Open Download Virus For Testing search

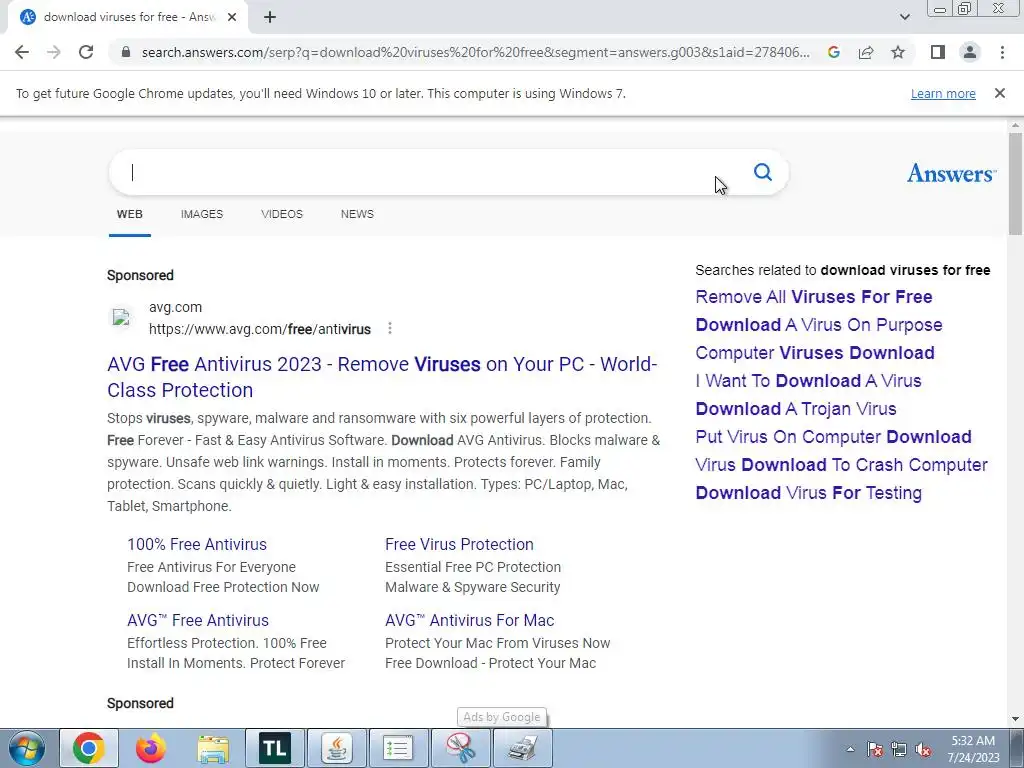808,493
